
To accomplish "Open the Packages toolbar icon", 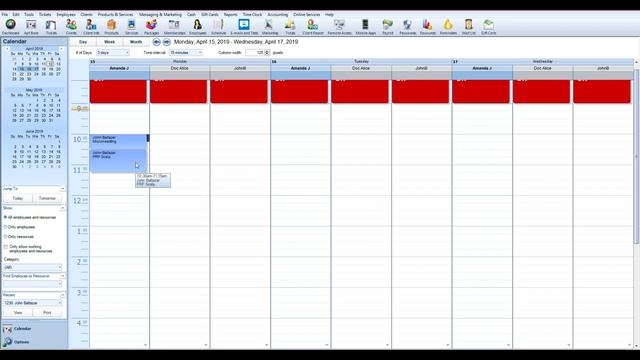I will click(151, 27).
